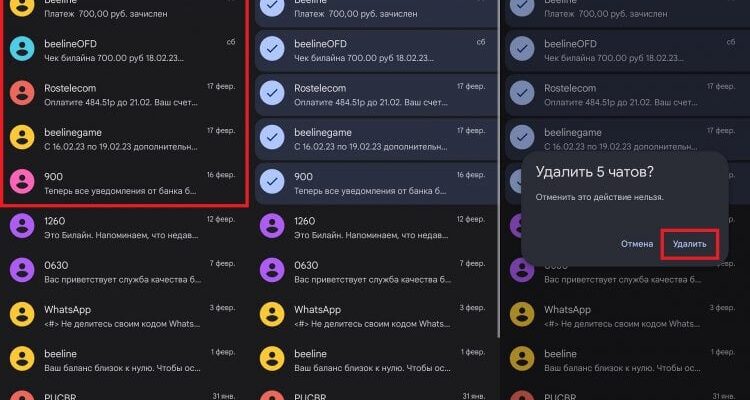Tap the 0630 avatar in the middle panel
Image resolution: width=750 pixels, height=400 pixels.
273,271
